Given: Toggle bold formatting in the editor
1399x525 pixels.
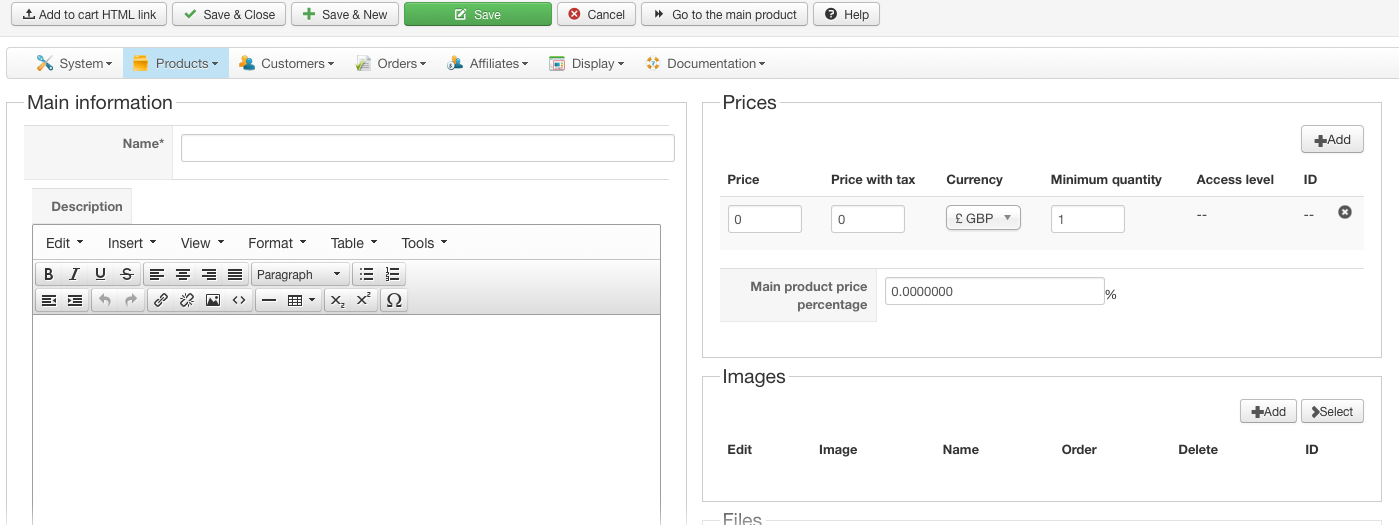Looking at the screenshot, I should (x=48, y=274).
